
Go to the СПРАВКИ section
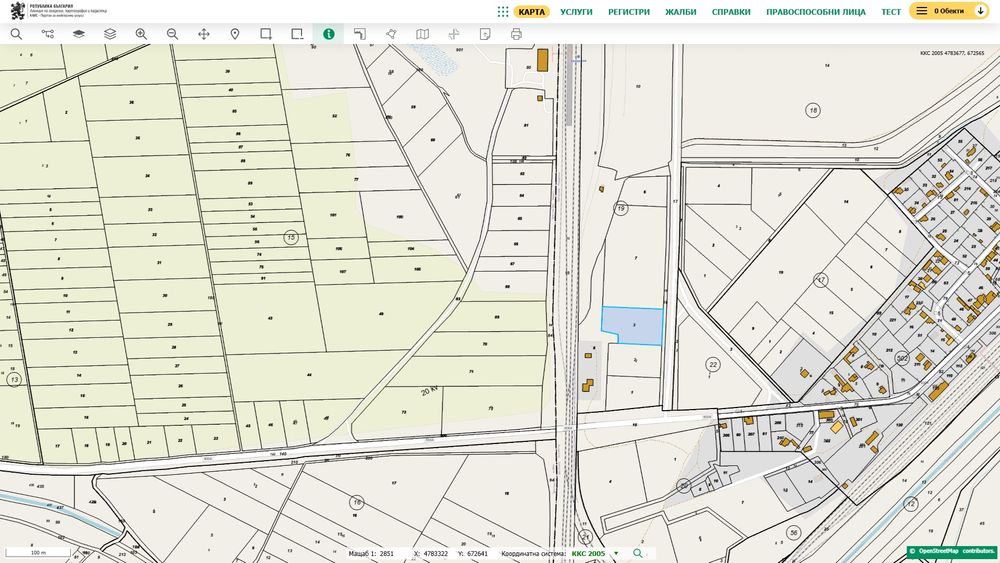point(731,12)
